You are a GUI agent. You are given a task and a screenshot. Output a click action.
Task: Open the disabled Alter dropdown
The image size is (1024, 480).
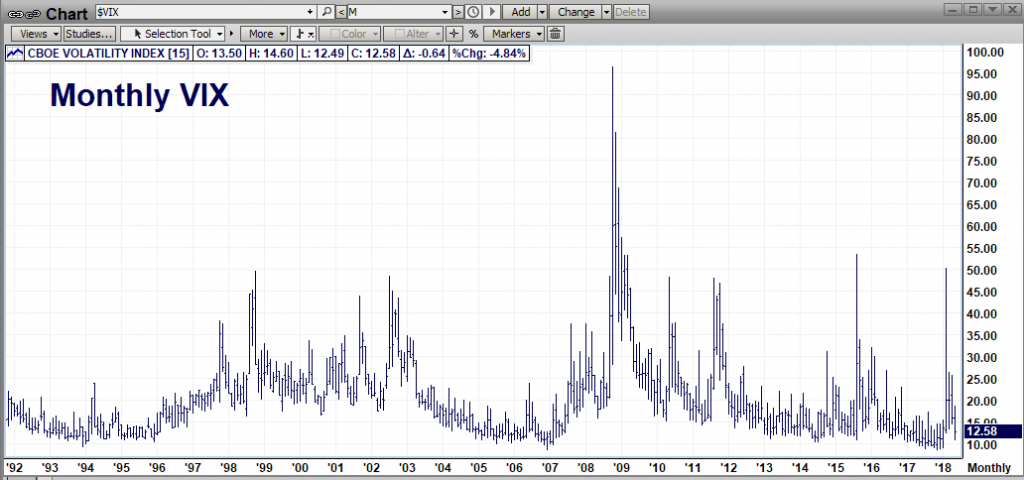click(414, 33)
